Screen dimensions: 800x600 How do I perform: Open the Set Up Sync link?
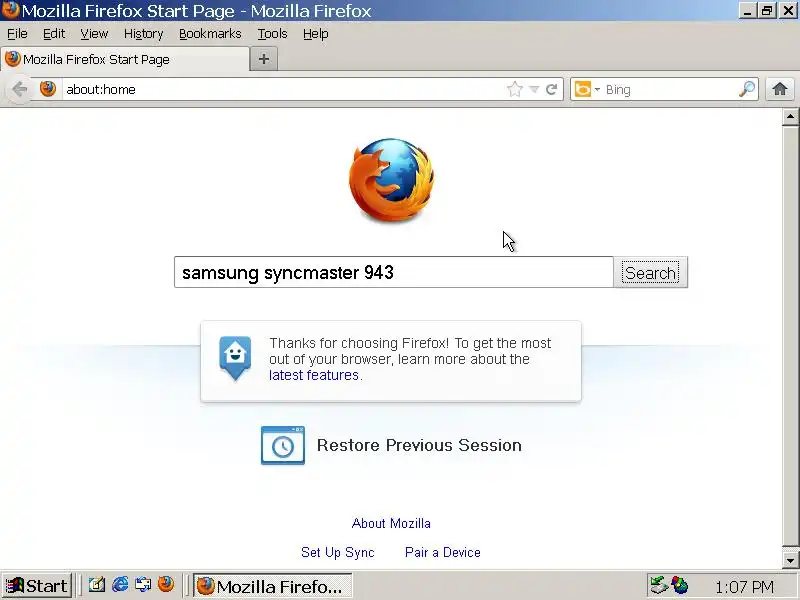[x=338, y=552]
